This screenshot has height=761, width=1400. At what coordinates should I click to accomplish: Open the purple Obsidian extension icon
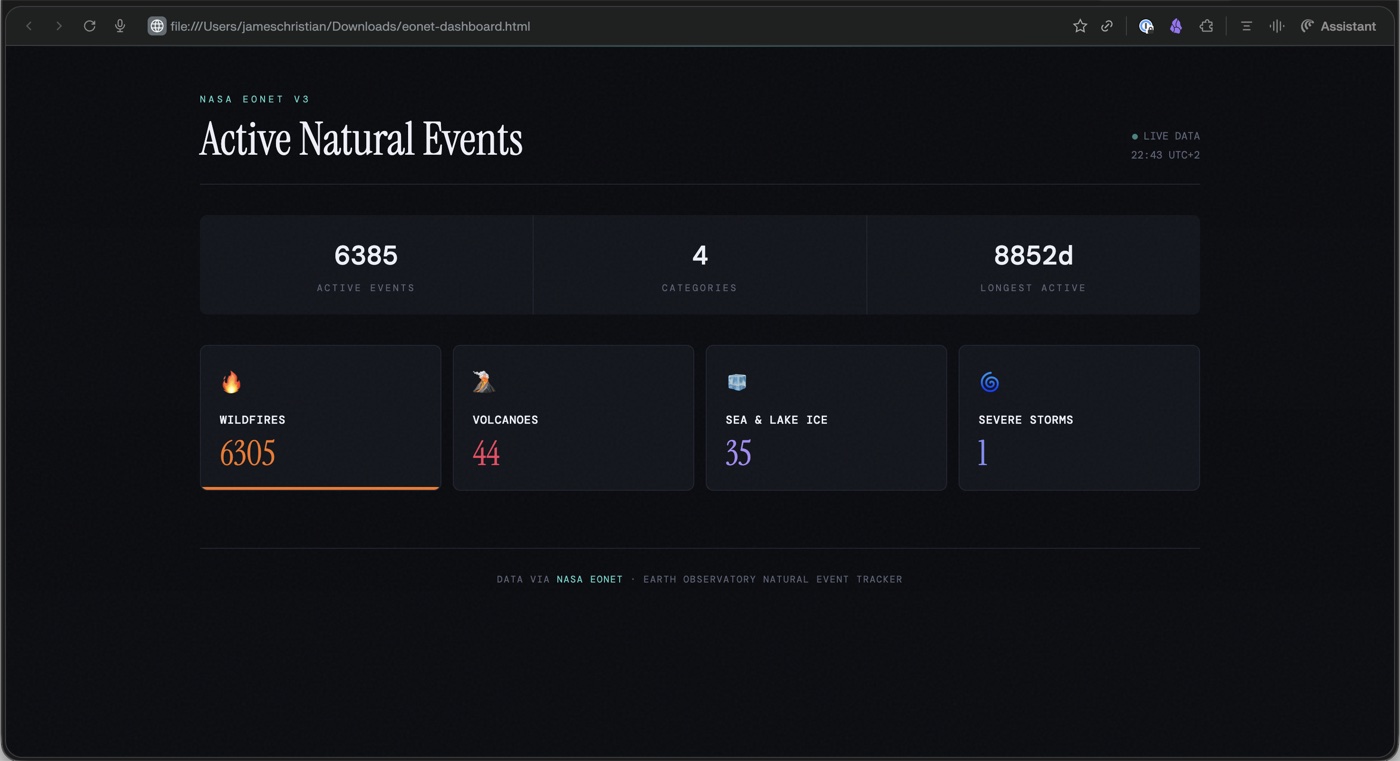[x=1176, y=26]
